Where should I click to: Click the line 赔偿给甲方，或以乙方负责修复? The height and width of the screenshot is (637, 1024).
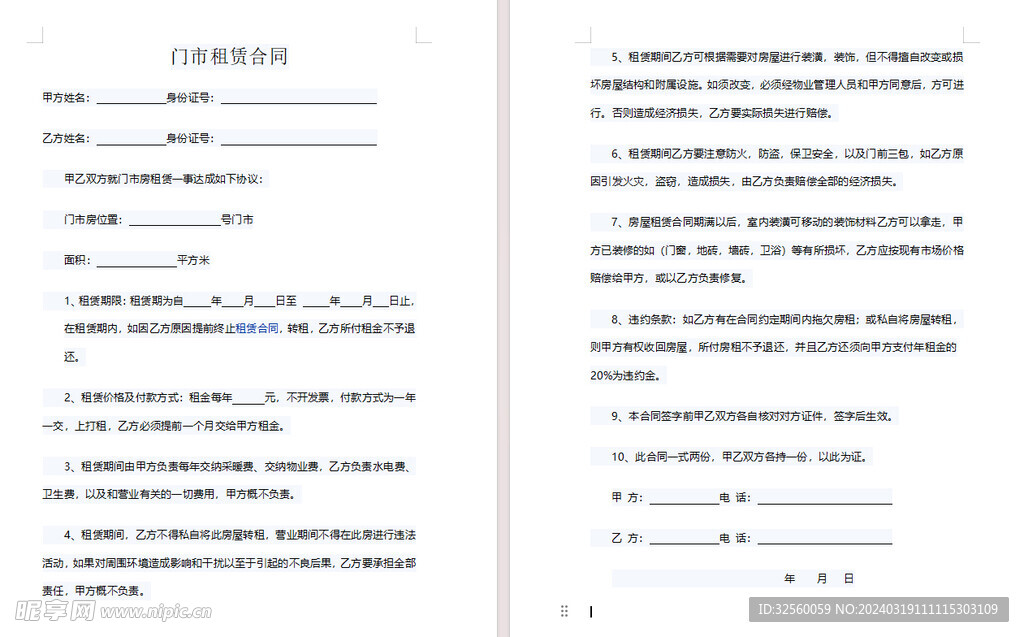(x=669, y=278)
